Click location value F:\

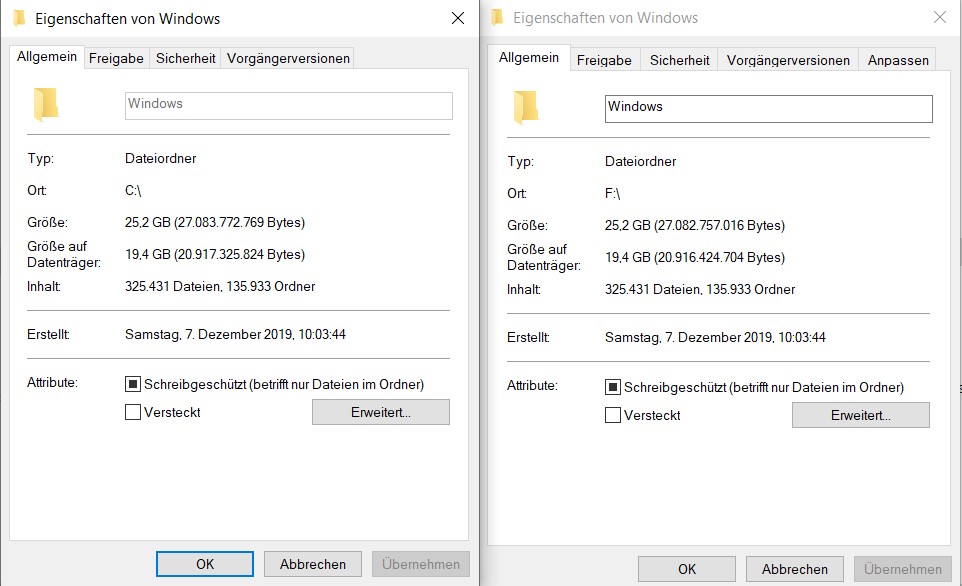click(612, 193)
